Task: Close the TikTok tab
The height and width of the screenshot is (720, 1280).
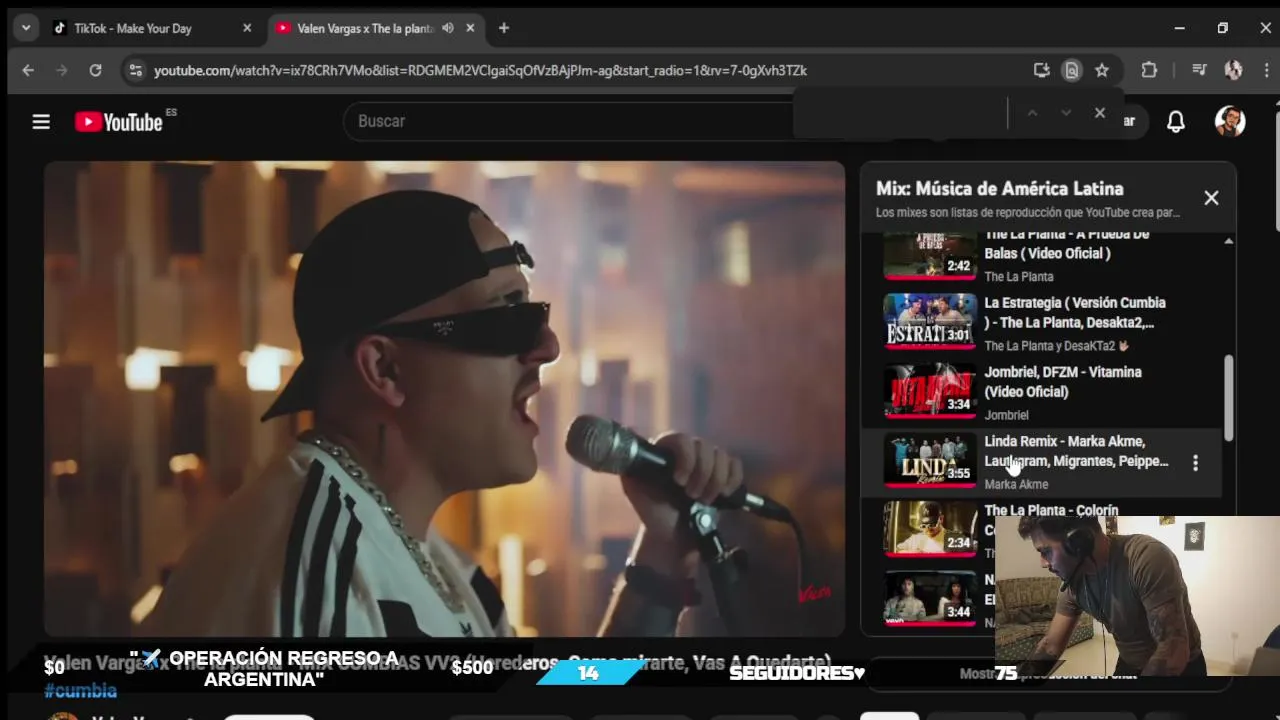Action: coord(247,28)
